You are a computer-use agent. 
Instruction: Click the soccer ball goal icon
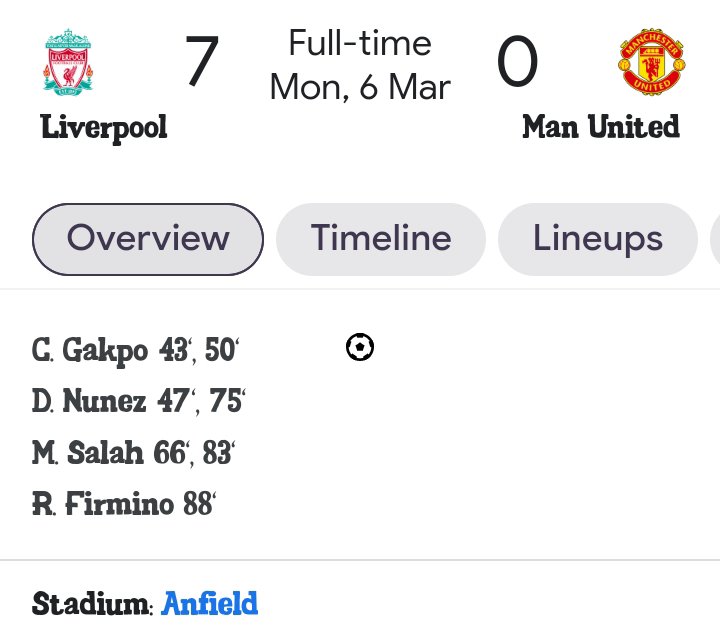point(359,348)
